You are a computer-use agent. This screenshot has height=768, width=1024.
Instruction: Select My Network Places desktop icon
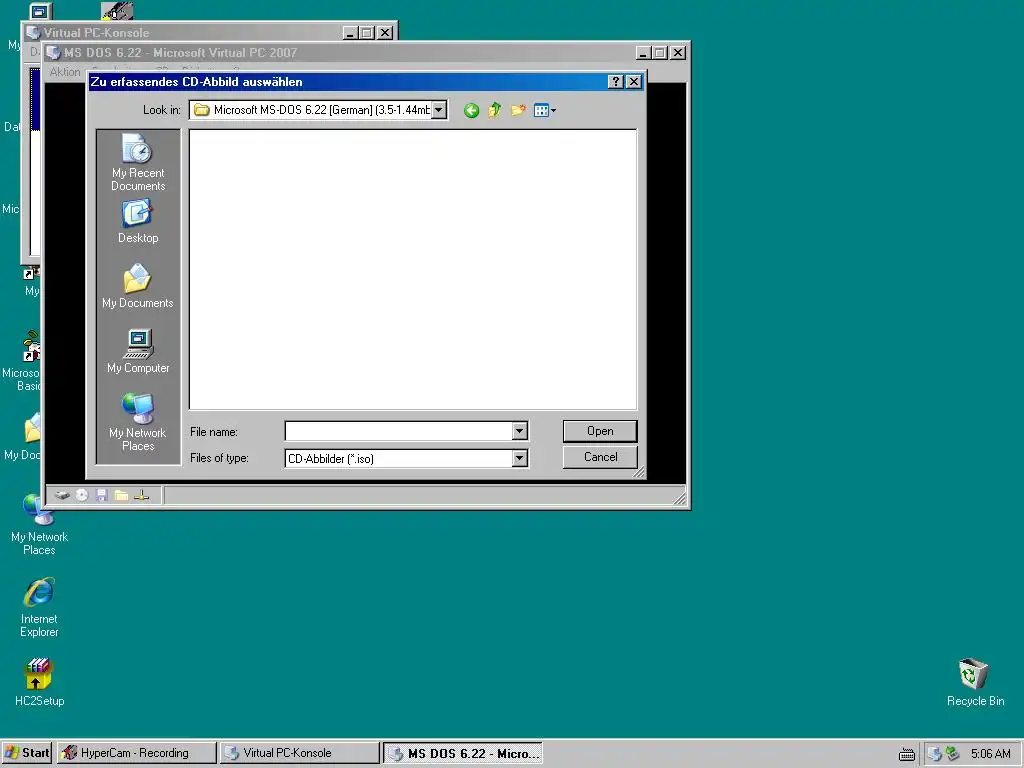39,525
